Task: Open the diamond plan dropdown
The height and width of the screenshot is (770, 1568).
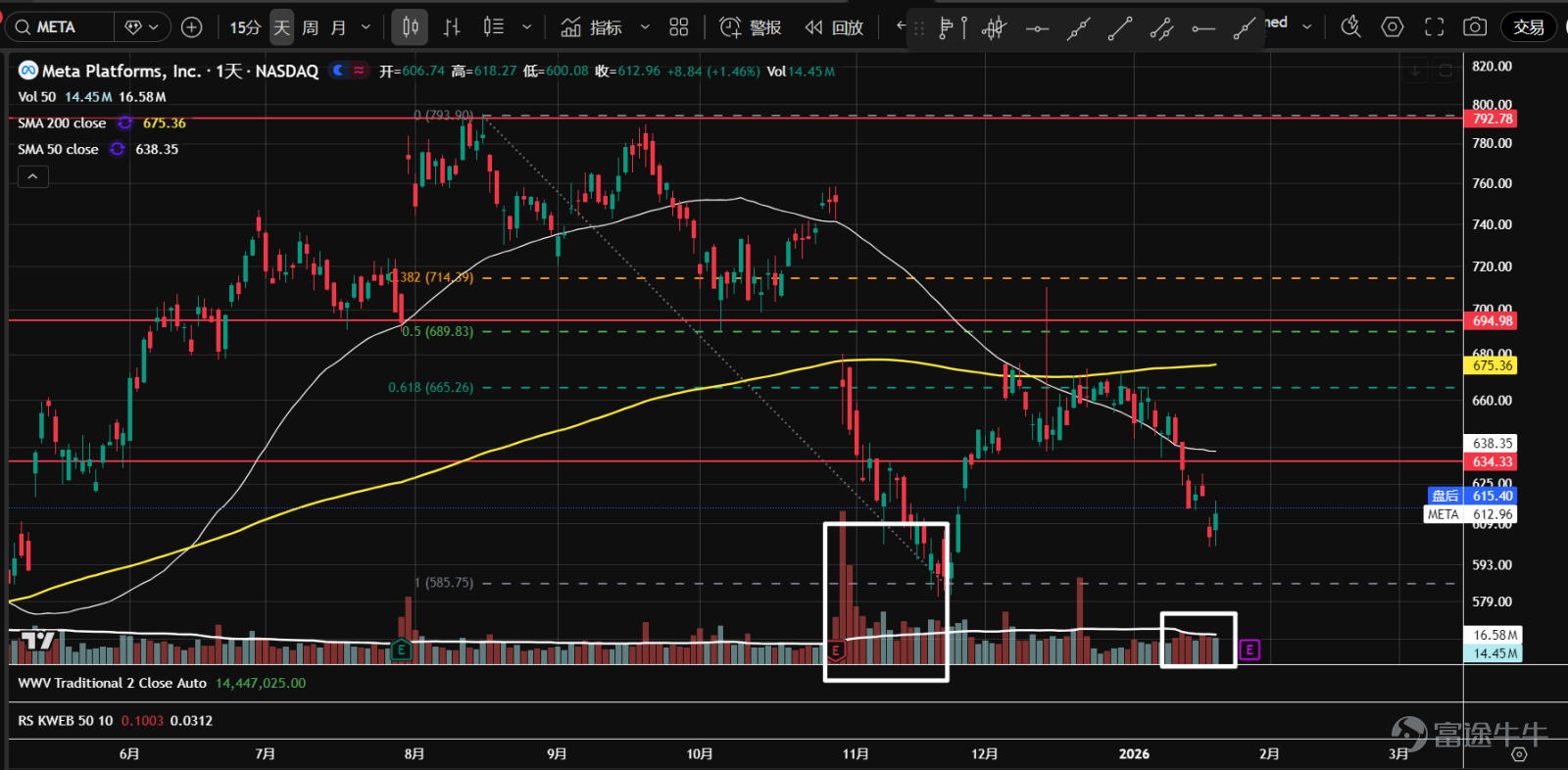Action: 143,27
